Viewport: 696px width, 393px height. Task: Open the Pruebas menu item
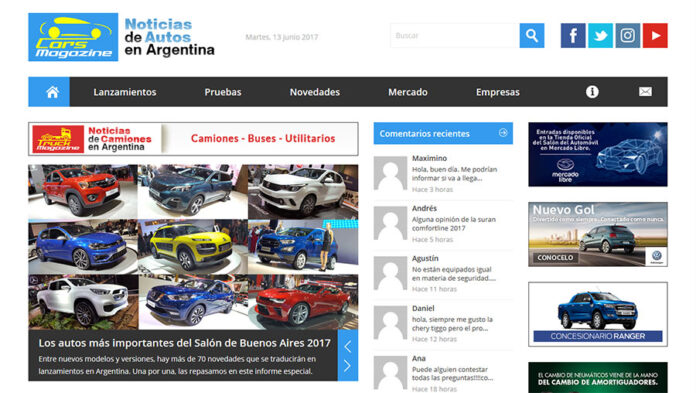(x=223, y=92)
